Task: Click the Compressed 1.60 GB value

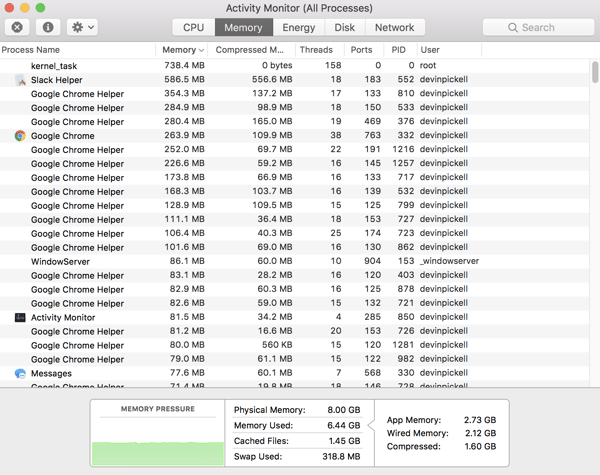Action: 480,446
